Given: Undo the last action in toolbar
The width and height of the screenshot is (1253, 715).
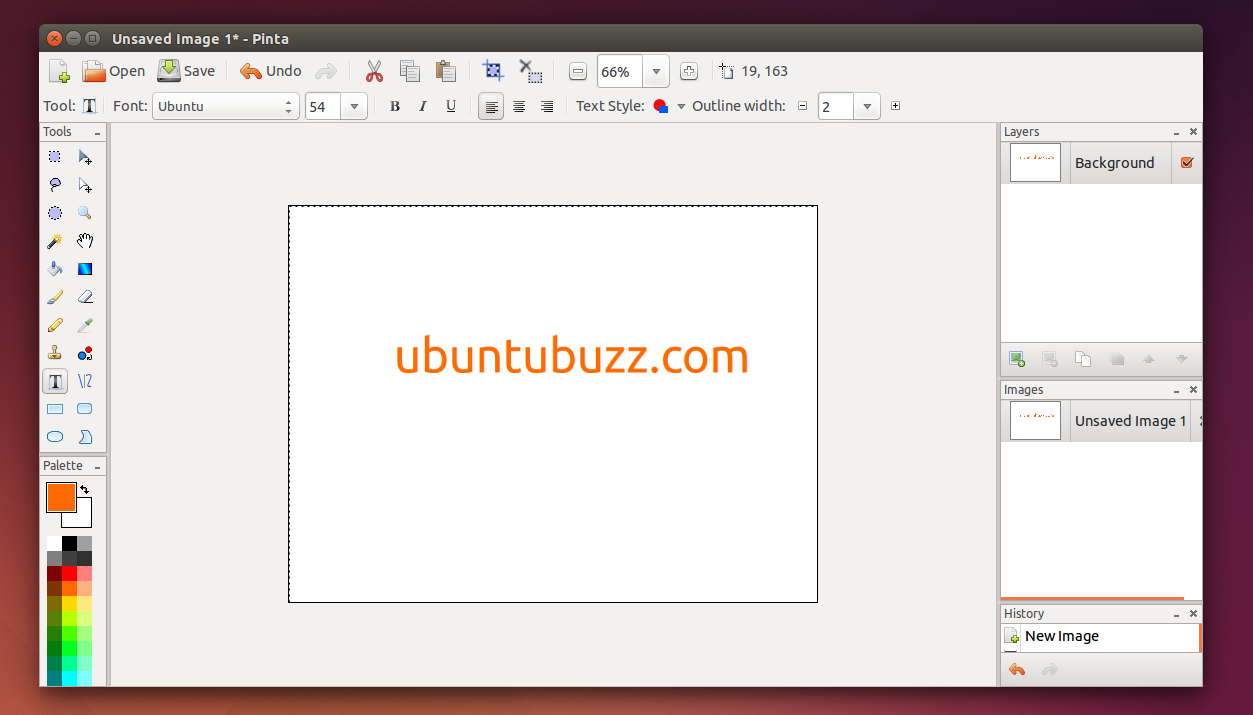Looking at the screenshot, I should click(270, 71).
